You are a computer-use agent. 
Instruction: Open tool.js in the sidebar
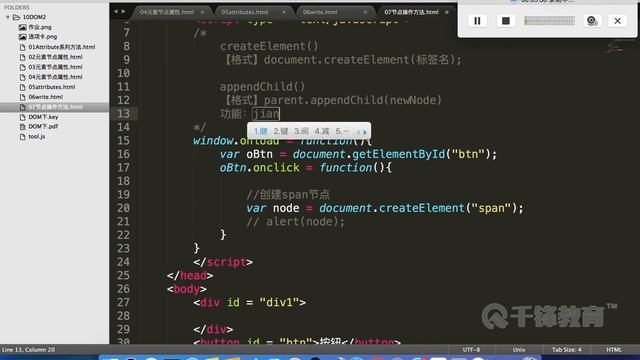click(x=37, y=137)
